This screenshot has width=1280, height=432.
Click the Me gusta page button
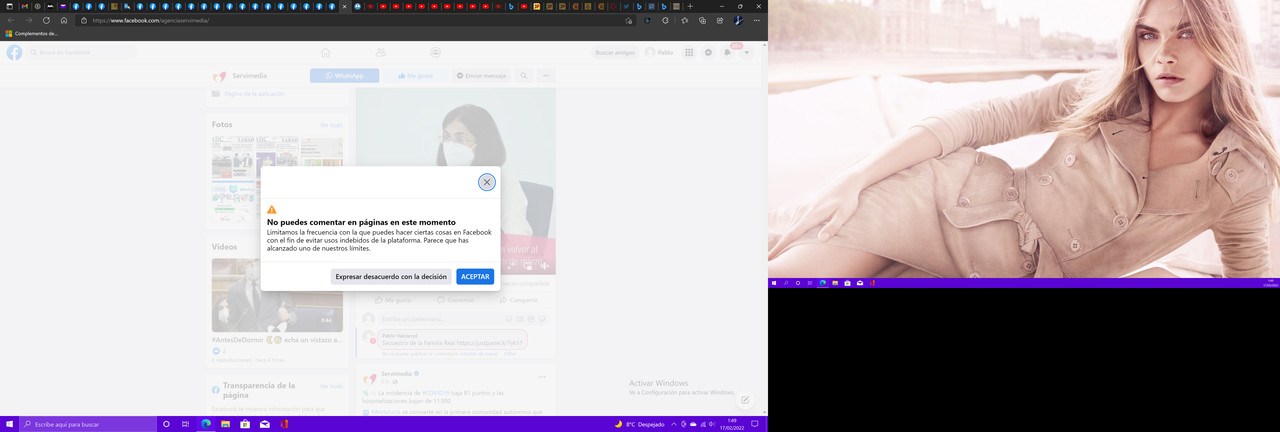pyautogui.click(x=415, y=76)
